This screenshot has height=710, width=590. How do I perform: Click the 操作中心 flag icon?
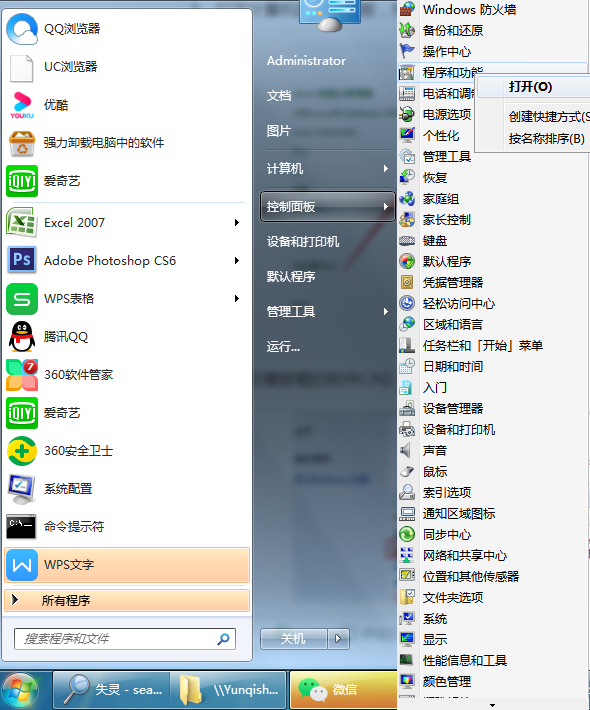pyautogui.click(x=407, y=51)
